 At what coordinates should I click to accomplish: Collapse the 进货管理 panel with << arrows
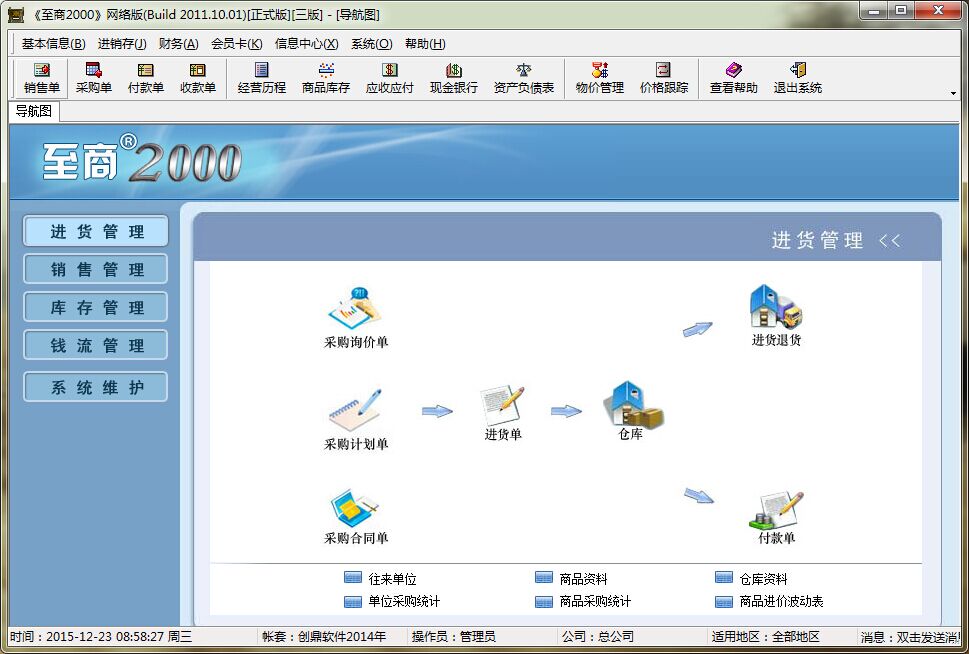(x=889, y=240)
